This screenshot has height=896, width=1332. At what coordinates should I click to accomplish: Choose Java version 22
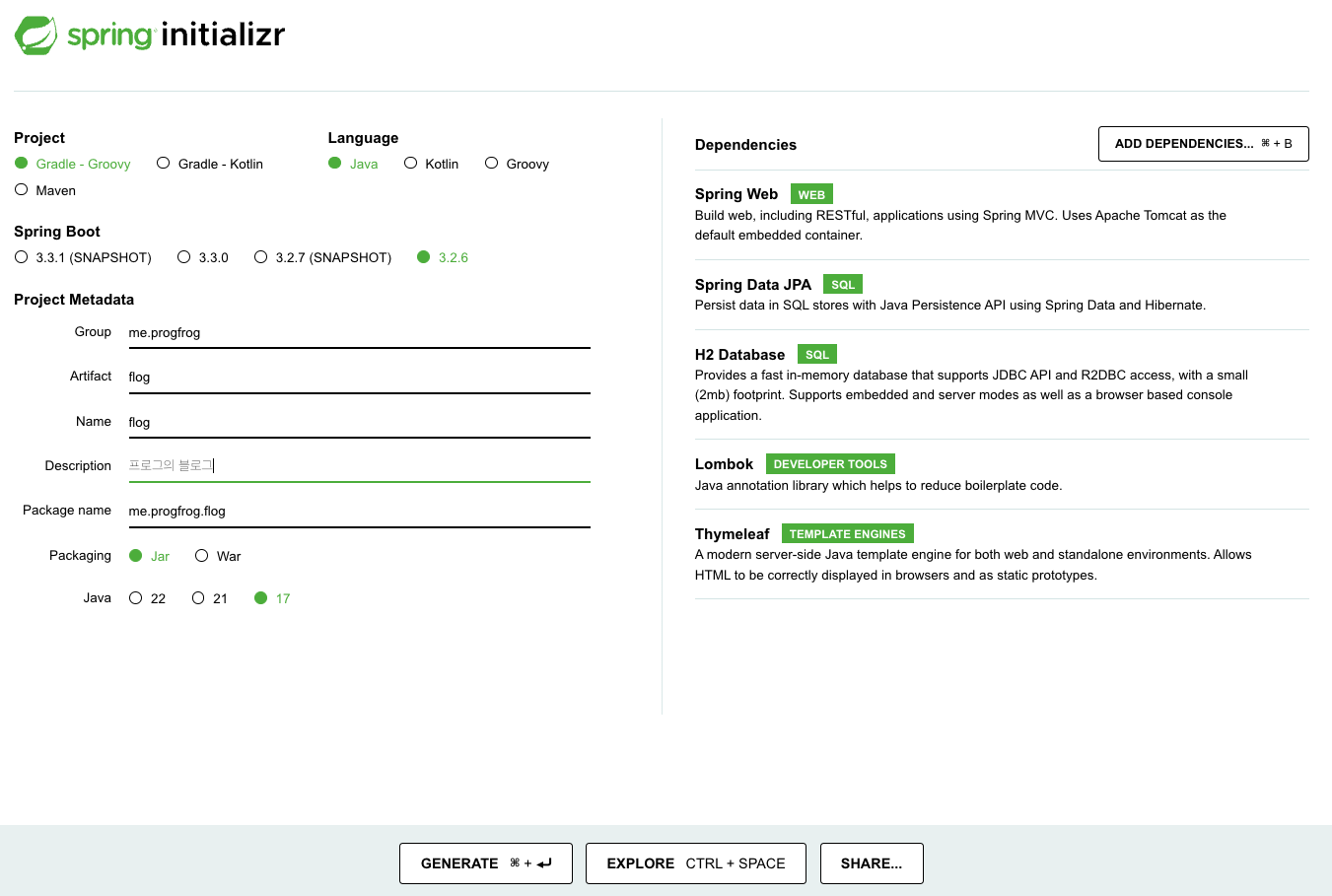(148, 598)
